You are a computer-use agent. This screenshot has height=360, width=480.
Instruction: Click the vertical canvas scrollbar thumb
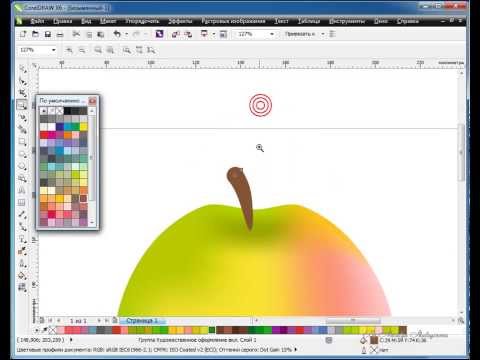(461, 152)
